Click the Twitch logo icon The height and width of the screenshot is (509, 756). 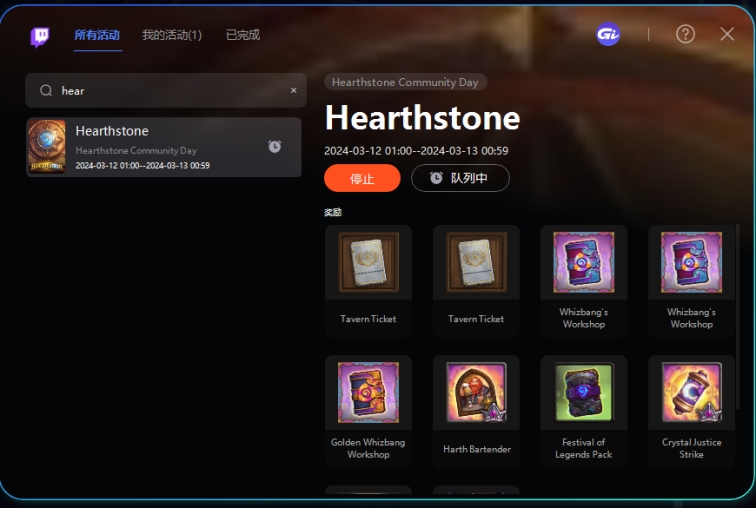coord(40,37)
